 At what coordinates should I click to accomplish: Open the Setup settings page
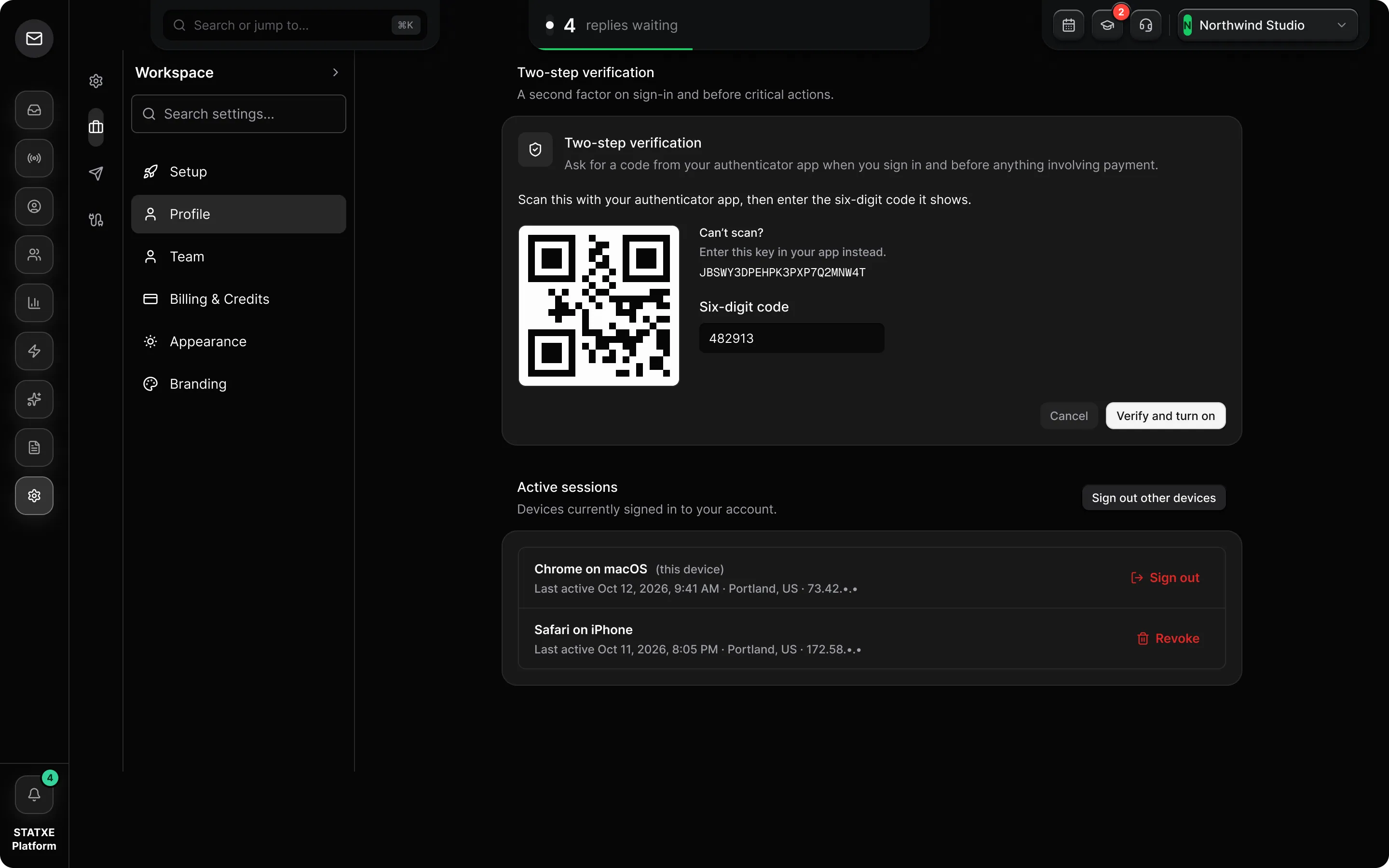(x=239, y=172)
